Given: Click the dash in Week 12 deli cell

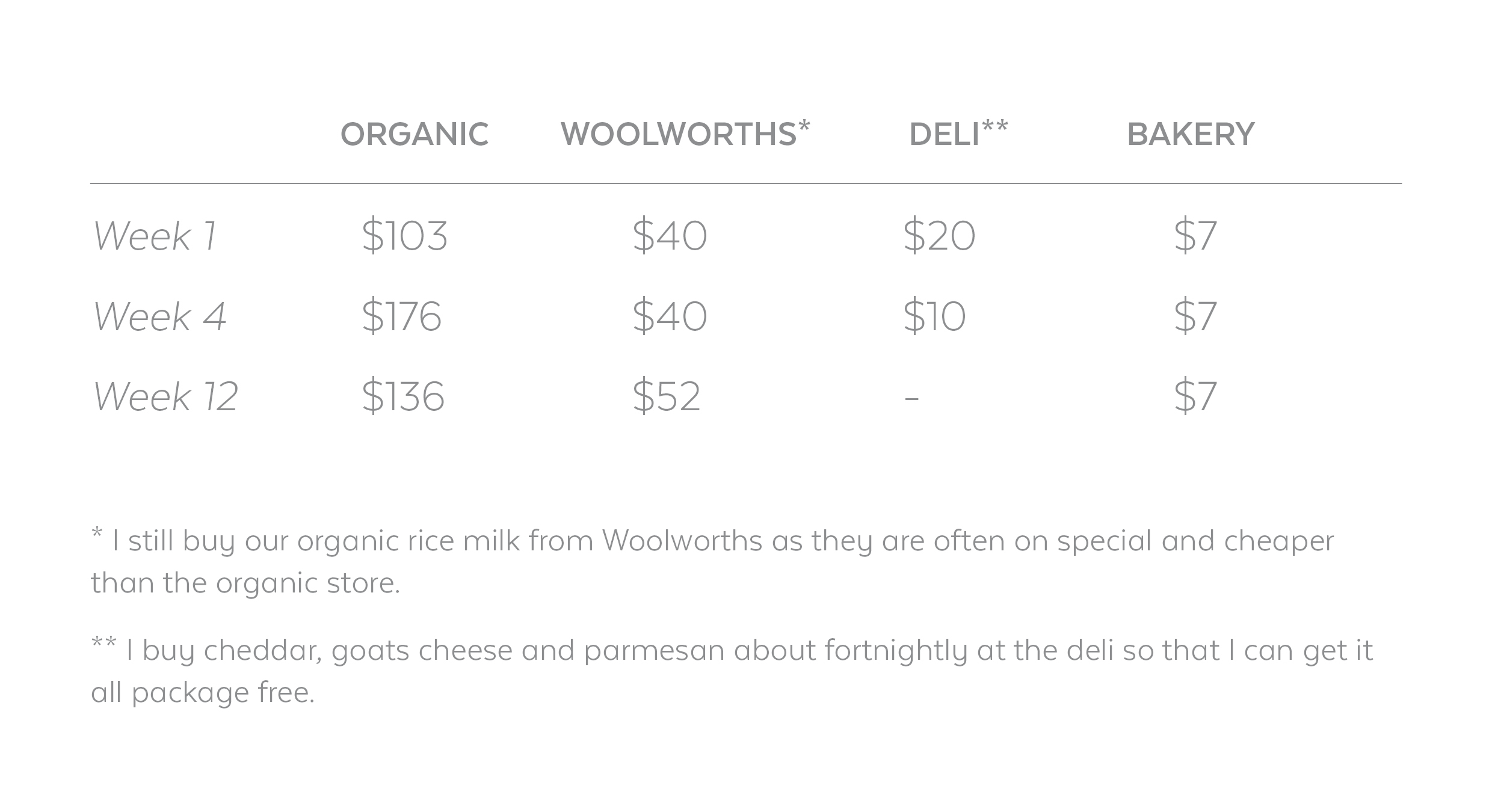Looking at the screenshot, I should pos(911,398).
